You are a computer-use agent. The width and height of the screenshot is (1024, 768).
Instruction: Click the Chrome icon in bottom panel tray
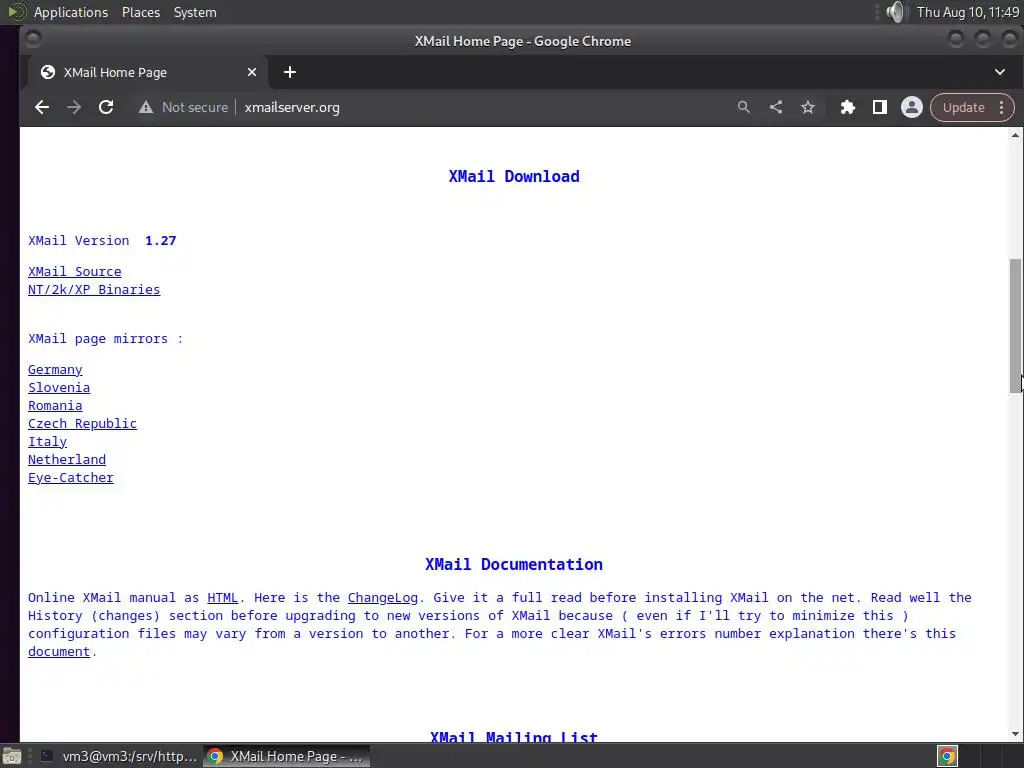coord(947,756)
